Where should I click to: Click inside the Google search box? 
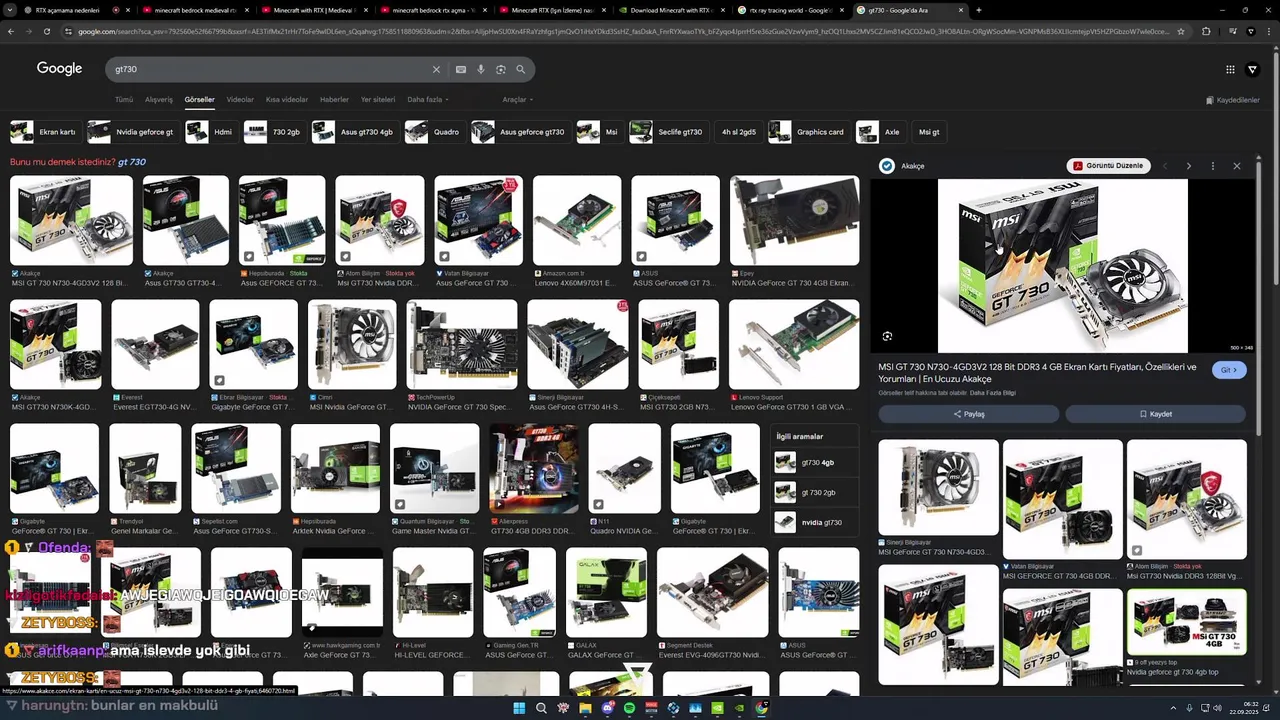[x=270, y=69]
